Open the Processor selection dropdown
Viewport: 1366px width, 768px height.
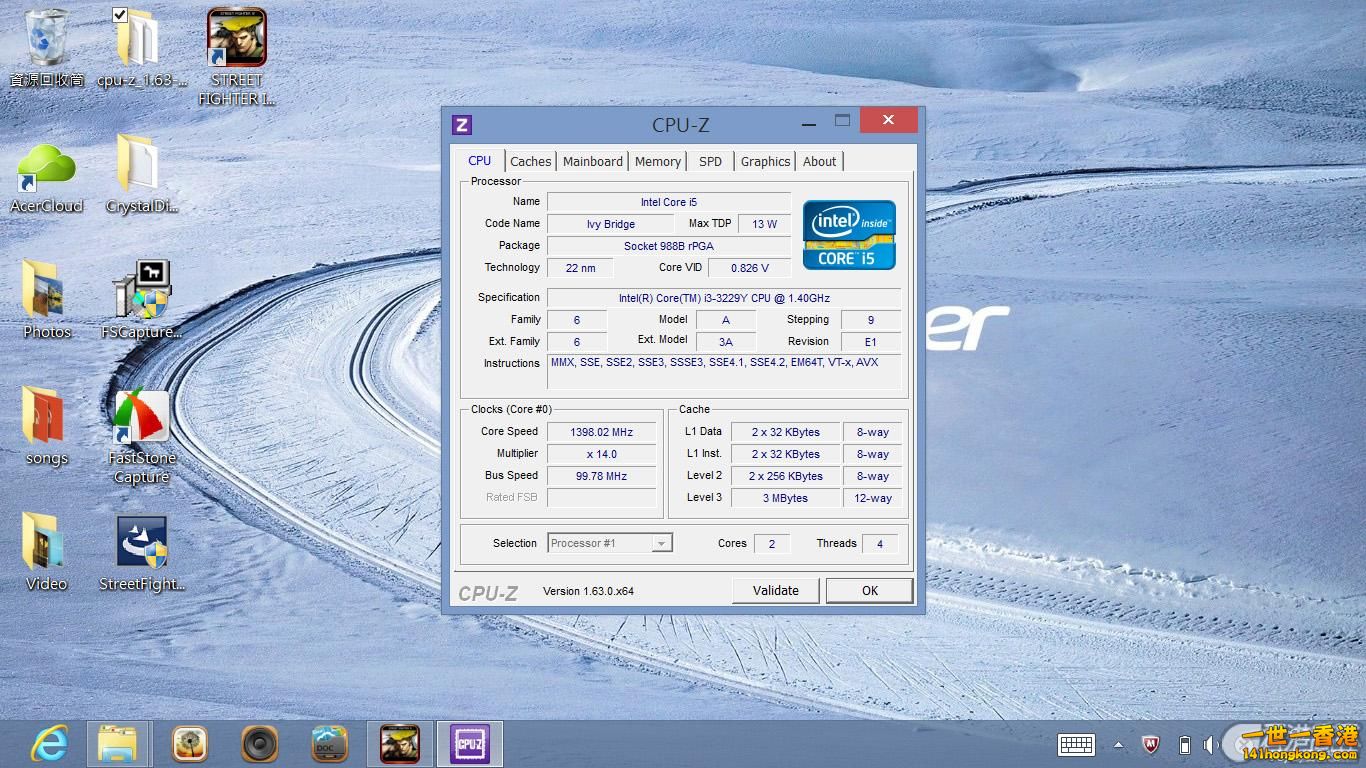coord(660,543)
